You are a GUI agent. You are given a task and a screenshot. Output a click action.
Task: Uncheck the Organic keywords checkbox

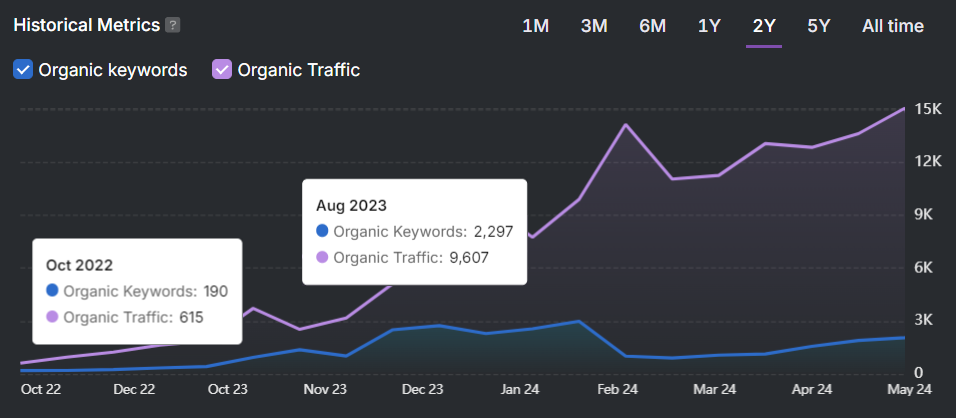[23, 70]
